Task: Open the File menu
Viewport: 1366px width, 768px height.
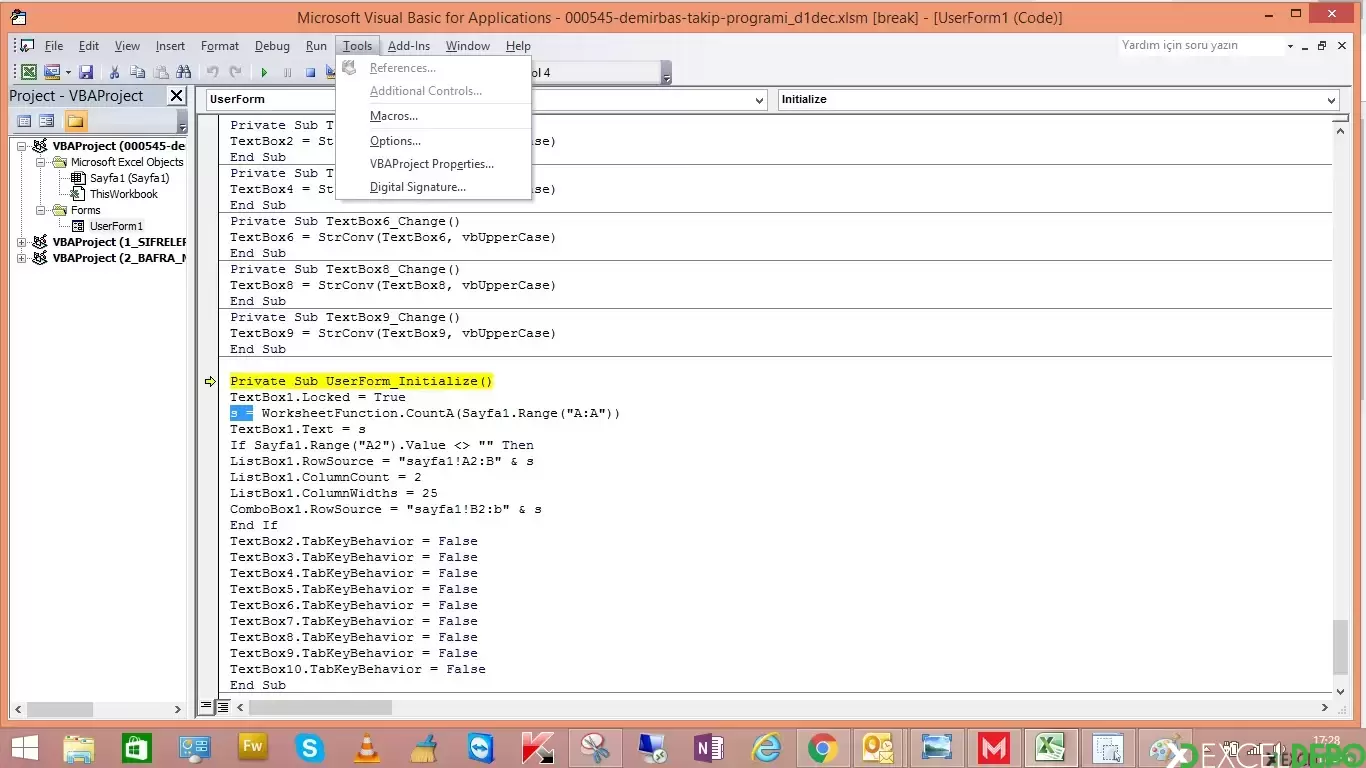Action: [x=54, y=46]
